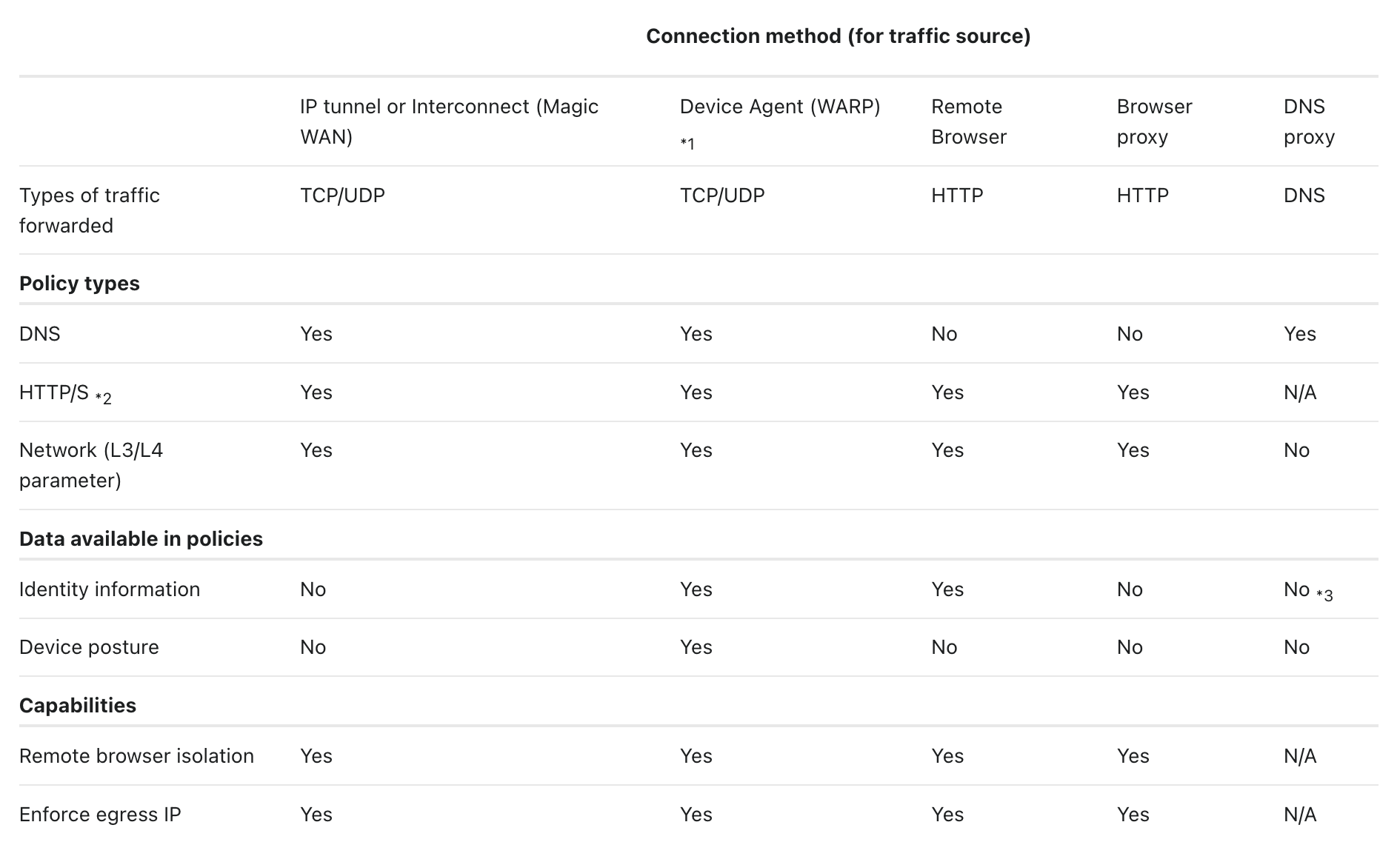Select the DNS proxy column header

point(1309,121)
